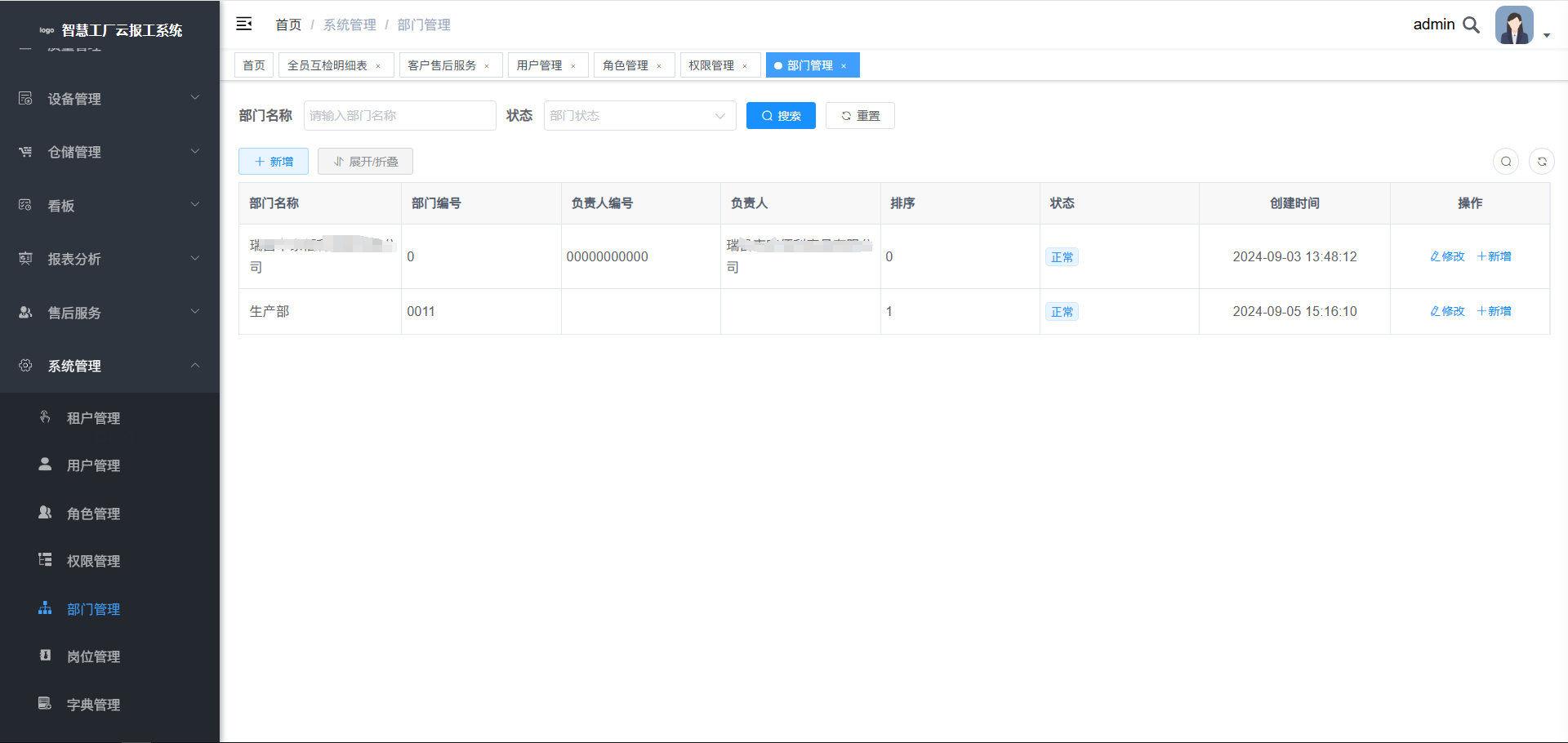This screenshot has height=743, width=1568.
Task: Refresh table using the round refresh icon
Action: tap(1542, 162)
